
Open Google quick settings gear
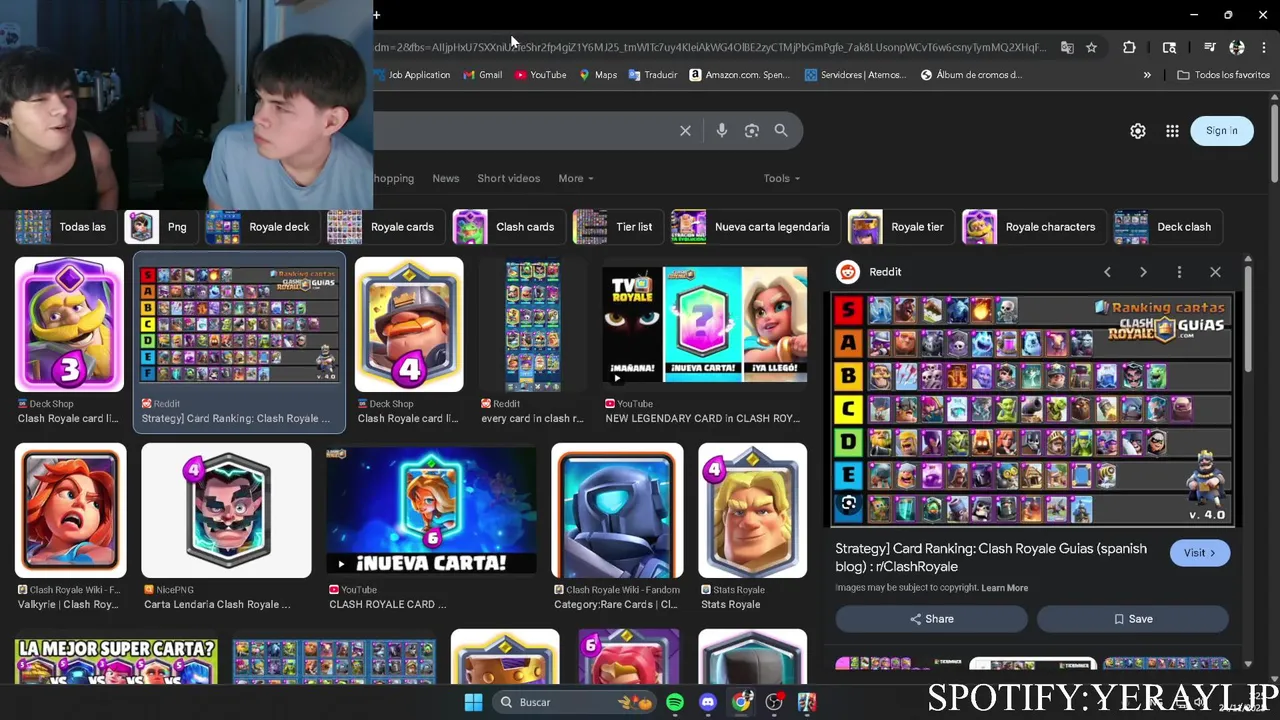[1138, 131]
